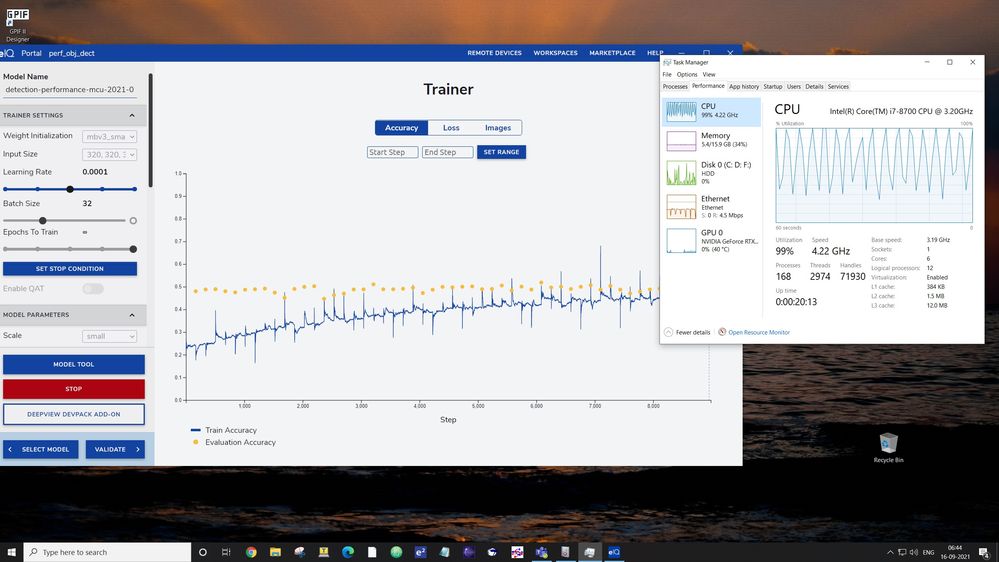Launch Microsoft Edge from the taskbar
Image resolution: width=999 pixels, height=562 pixels.
[348, 552]
